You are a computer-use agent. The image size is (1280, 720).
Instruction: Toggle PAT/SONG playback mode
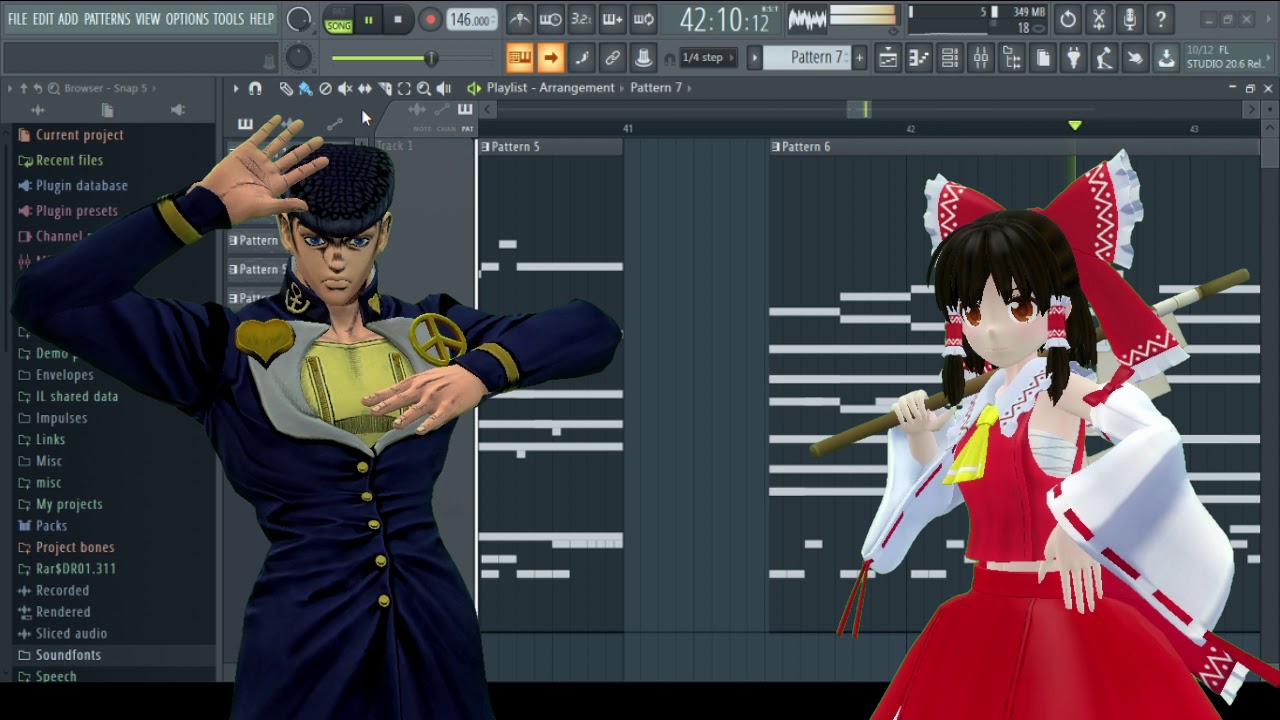click(338, 20)
